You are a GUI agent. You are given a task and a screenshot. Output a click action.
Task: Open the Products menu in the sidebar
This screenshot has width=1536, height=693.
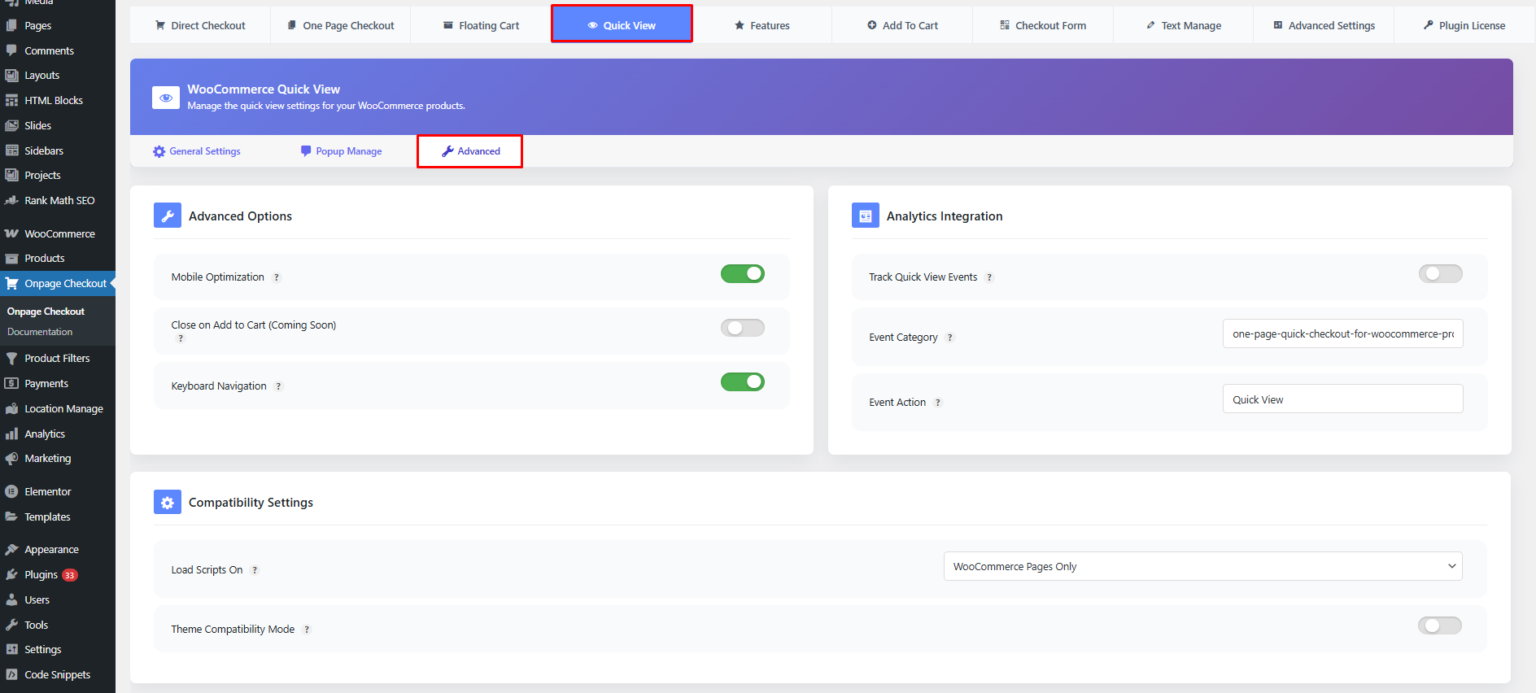[x=43, y=258]
